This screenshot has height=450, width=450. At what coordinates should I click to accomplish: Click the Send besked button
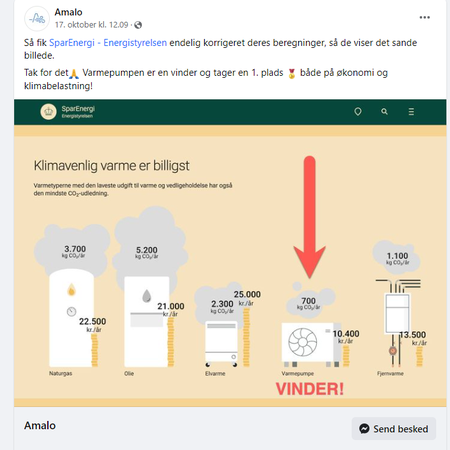click(x=394, y=428)
